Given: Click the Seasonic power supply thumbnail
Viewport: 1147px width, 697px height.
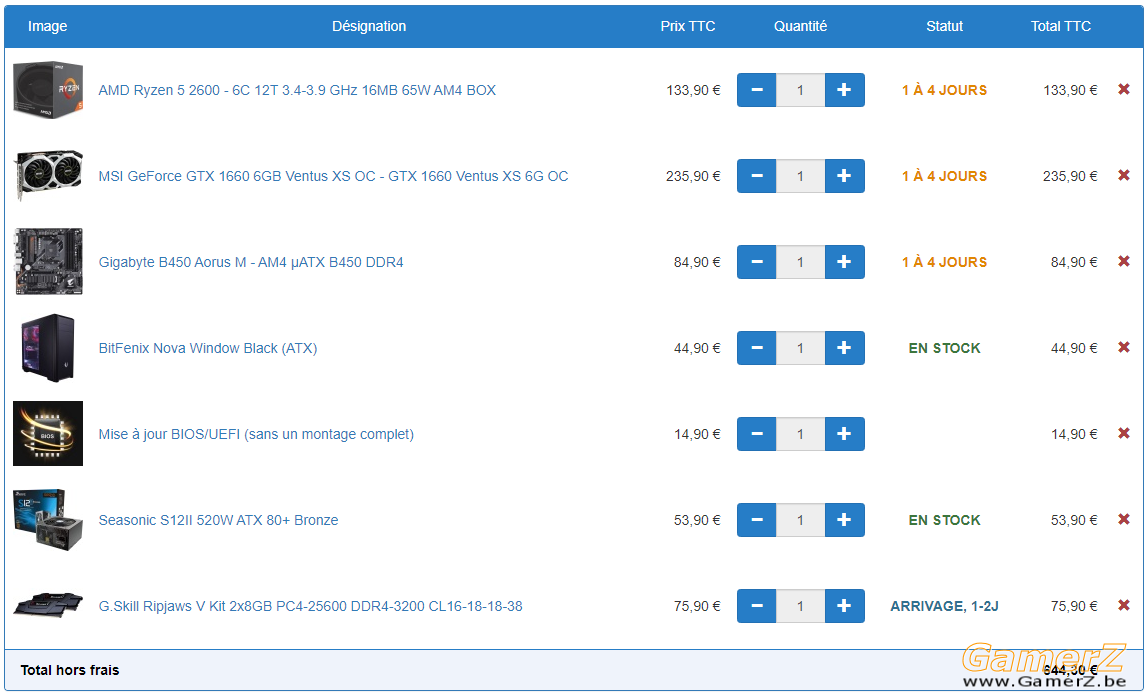Looking at the screenshot, I should tap(48, 520).
